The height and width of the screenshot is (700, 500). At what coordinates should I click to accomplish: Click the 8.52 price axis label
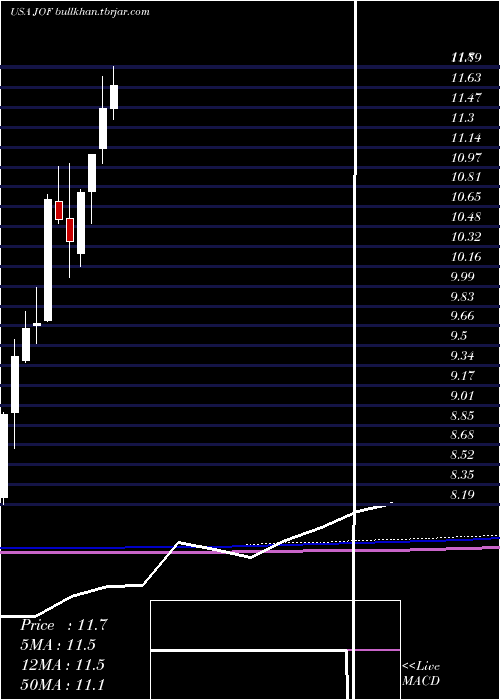tap(462, 455)
